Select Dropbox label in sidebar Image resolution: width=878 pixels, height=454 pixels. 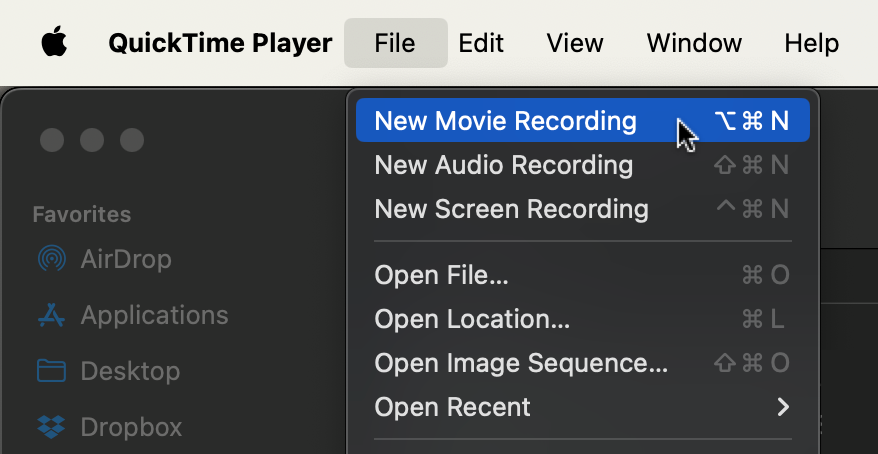click(x=132, y=427)
